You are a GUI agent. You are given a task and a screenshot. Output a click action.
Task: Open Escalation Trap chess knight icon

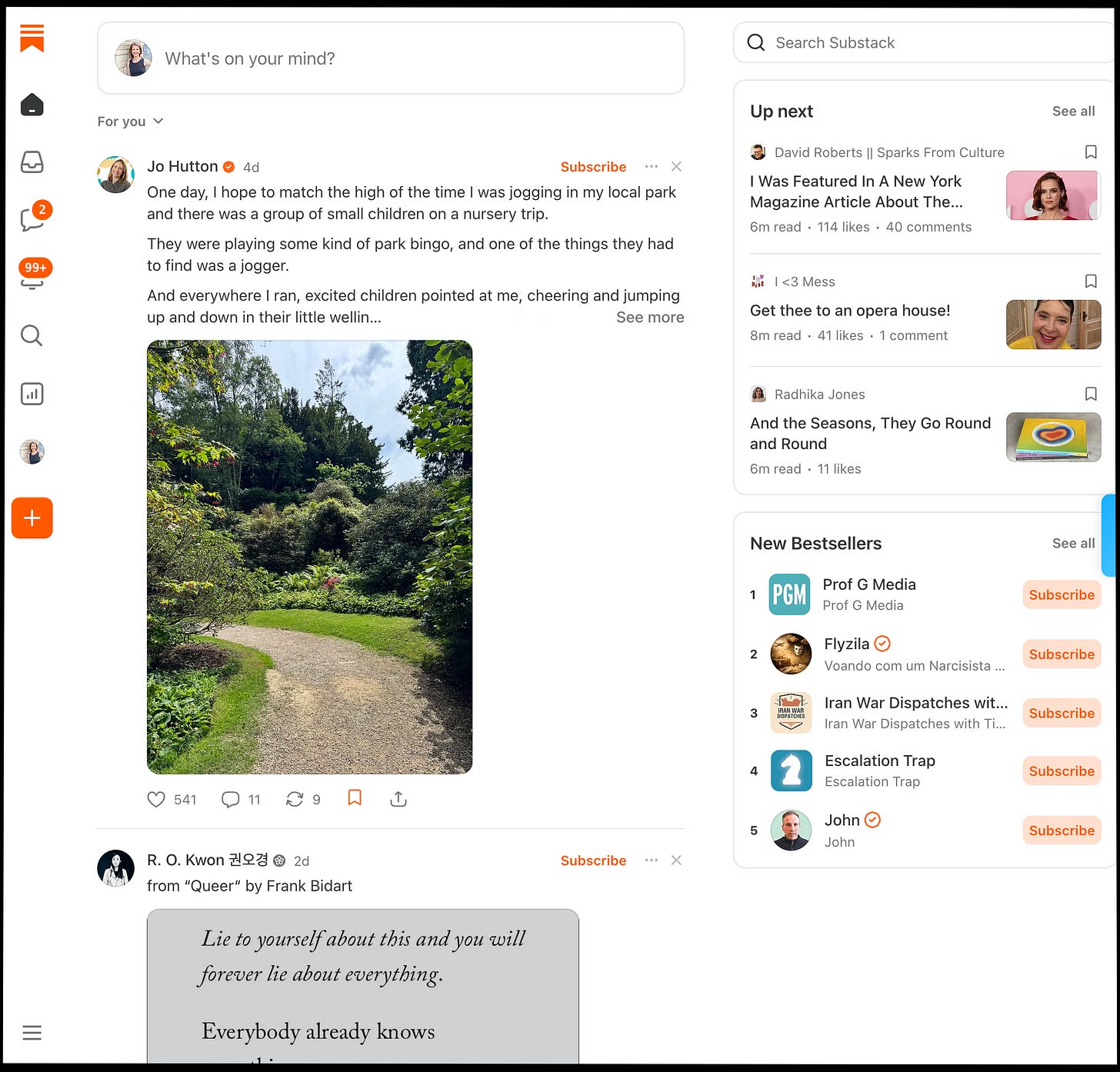[791, 771]
